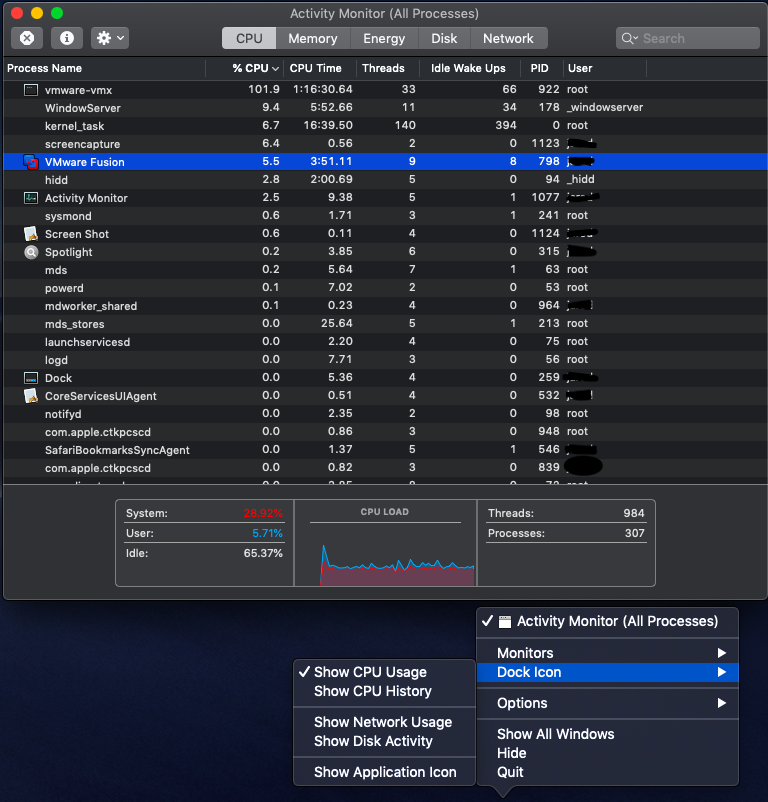Screen dimensions: 768x802
Task: Click the Threads 984 count
Action: click(634, 513)
